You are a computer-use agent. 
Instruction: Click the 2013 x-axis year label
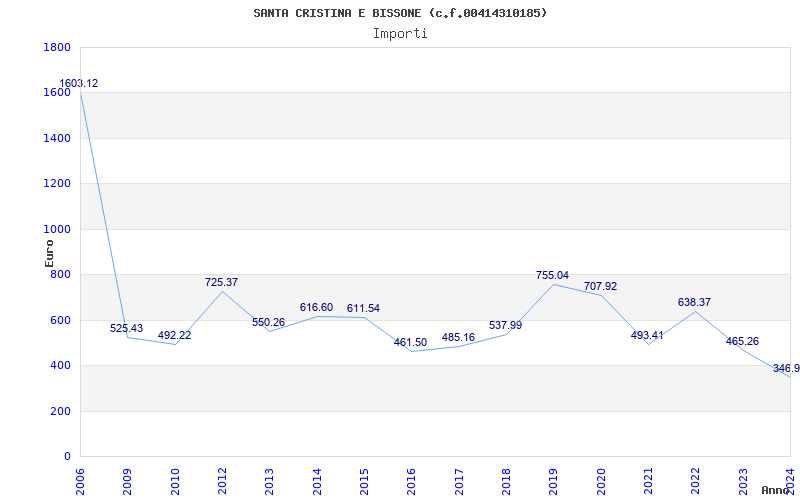(x=269, y=482)
